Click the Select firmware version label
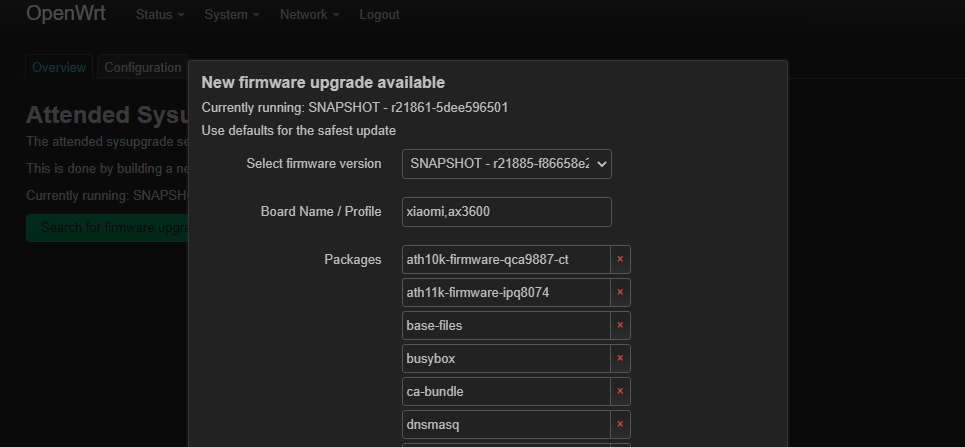The width and height of the screenshot is (965, 447). click(x=314, y=164)
